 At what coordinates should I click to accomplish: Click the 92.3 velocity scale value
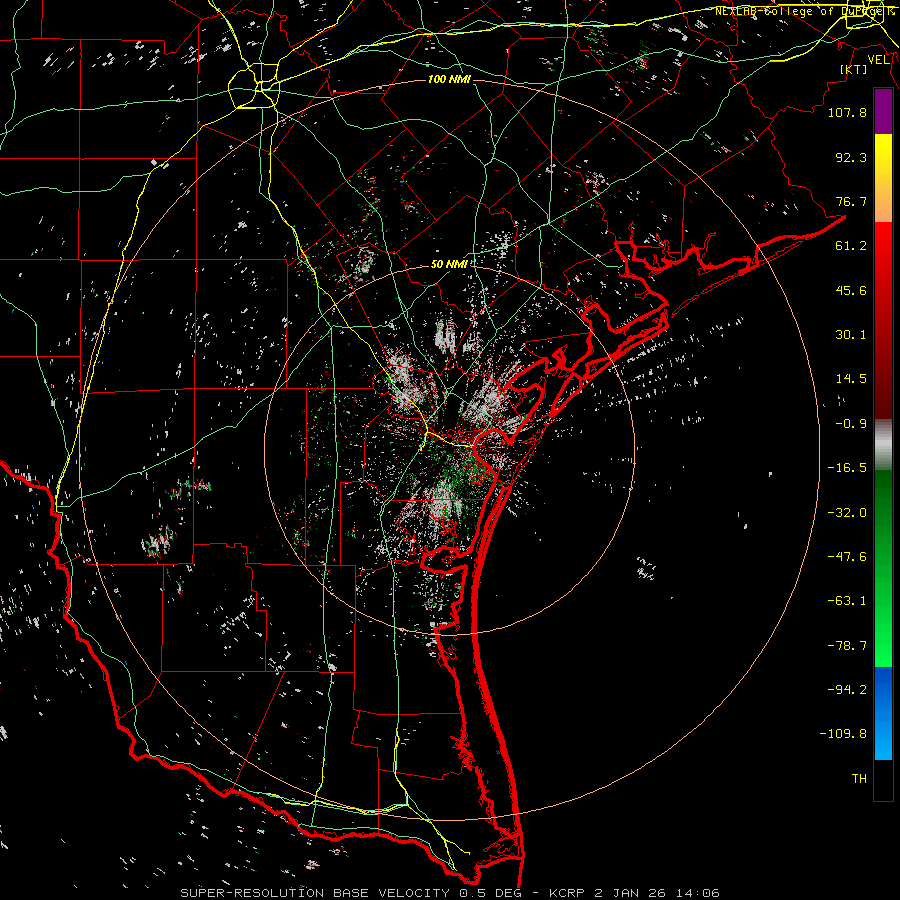(851, 157)
